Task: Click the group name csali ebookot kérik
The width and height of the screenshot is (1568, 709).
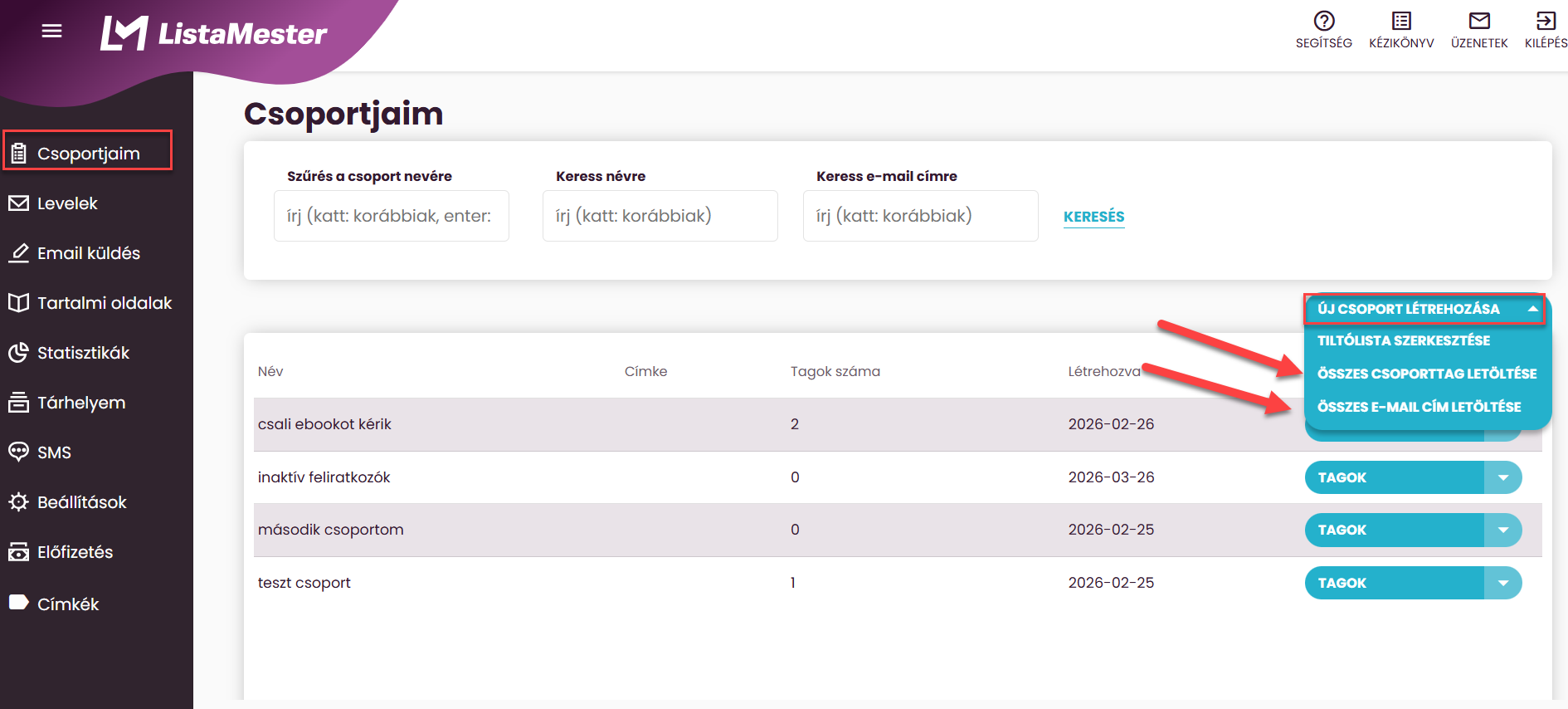Action: pos(324,424)
